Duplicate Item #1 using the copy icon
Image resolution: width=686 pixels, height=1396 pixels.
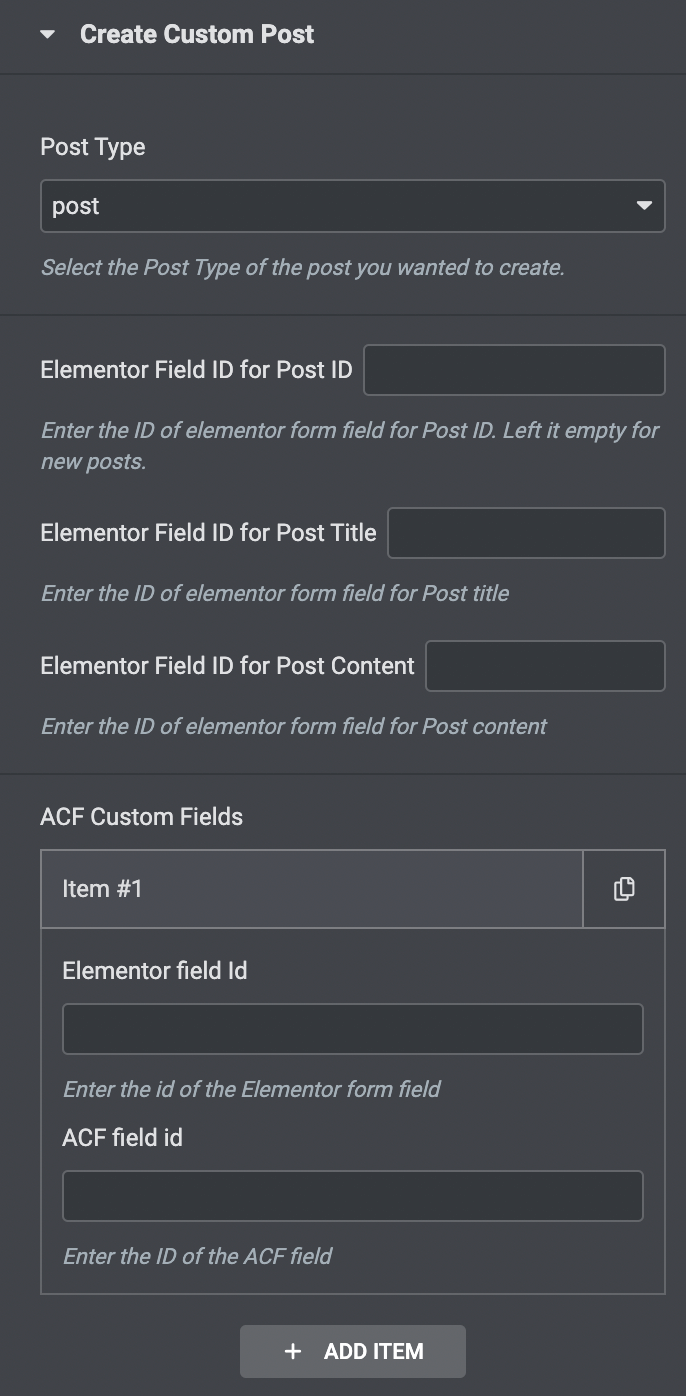[x=624, y=889]
